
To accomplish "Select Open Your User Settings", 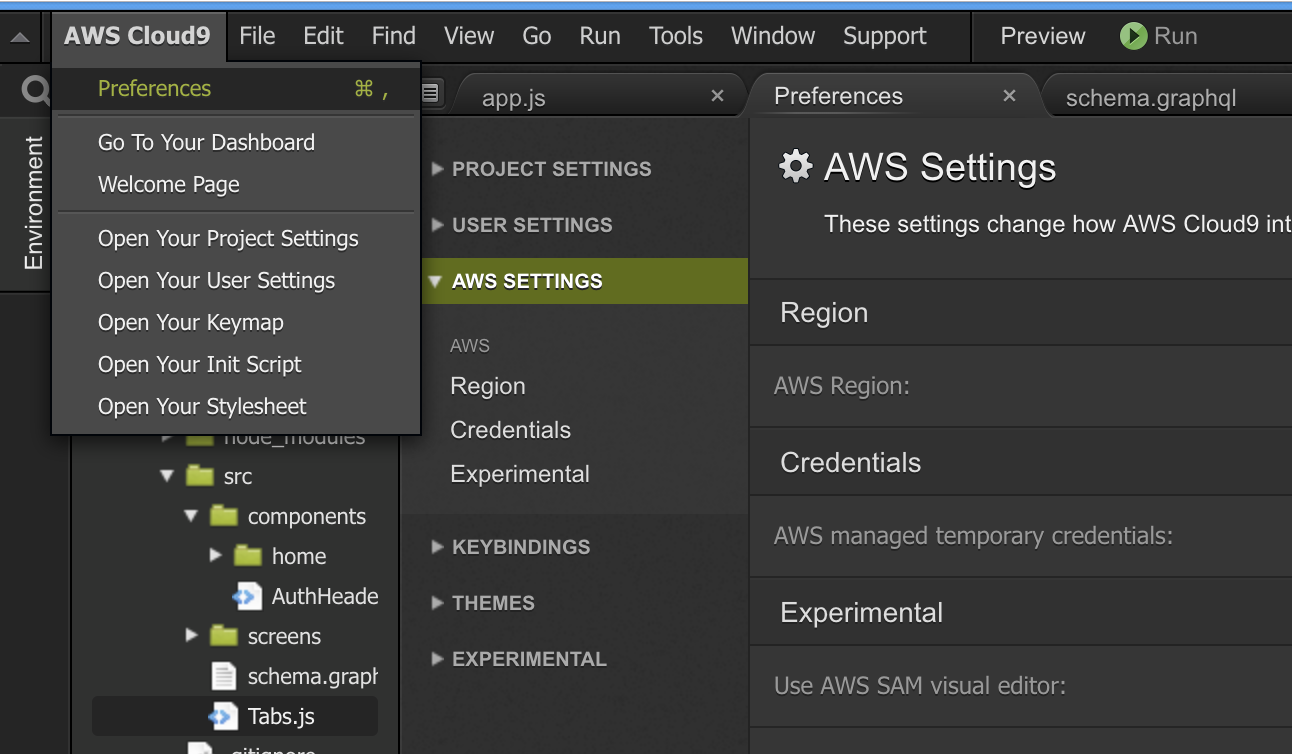I will click(236, 281).
